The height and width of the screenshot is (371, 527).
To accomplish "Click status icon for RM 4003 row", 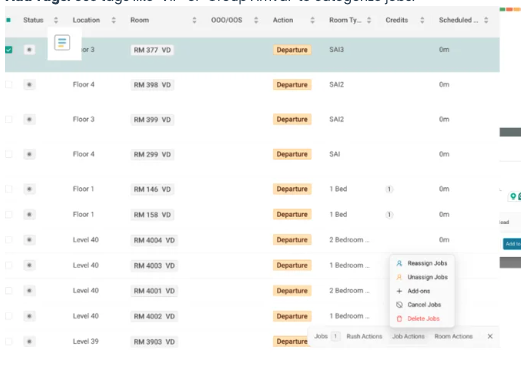I will tap(29, 265).
